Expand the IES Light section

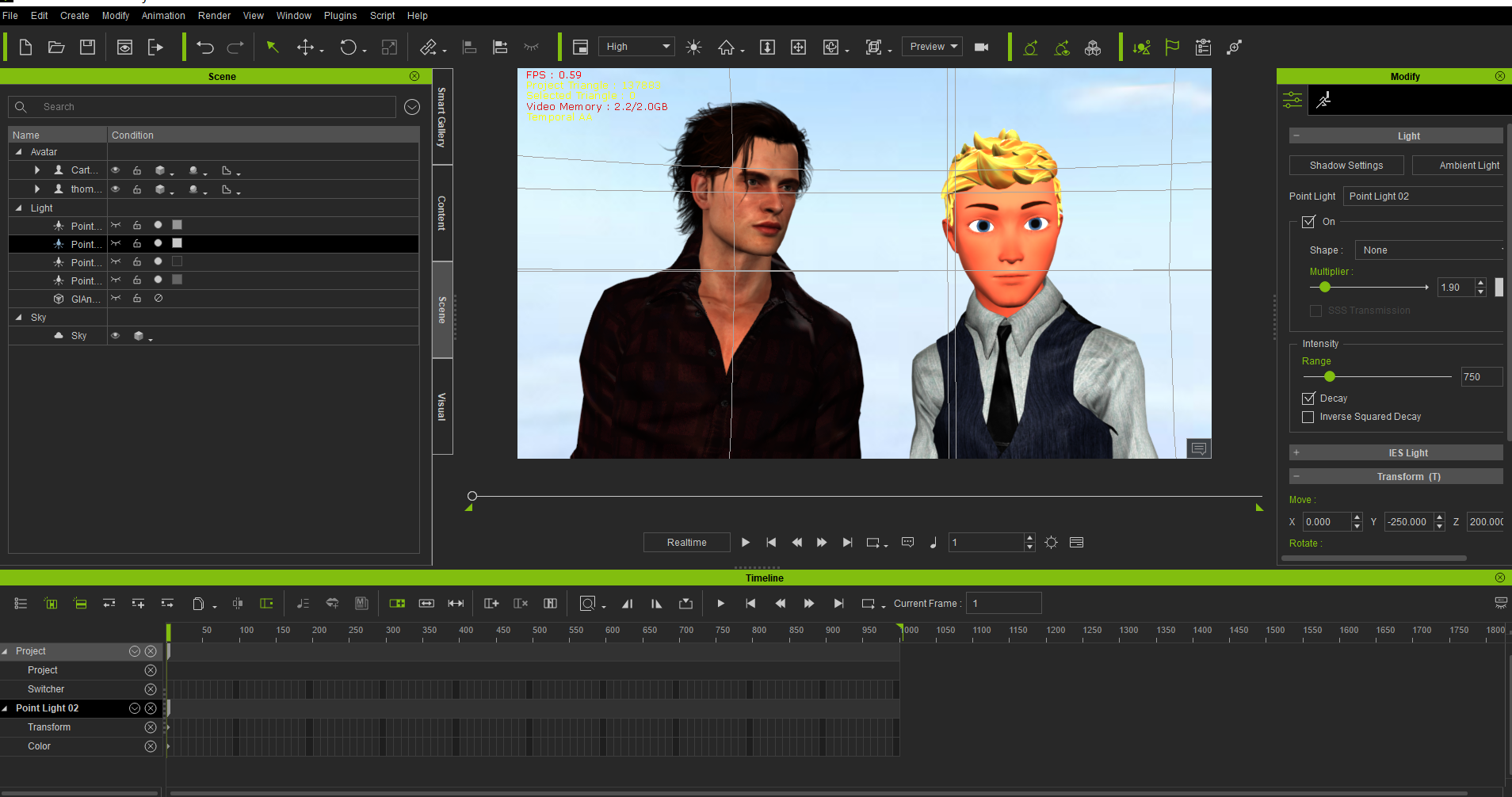[x=1296, y=453]
